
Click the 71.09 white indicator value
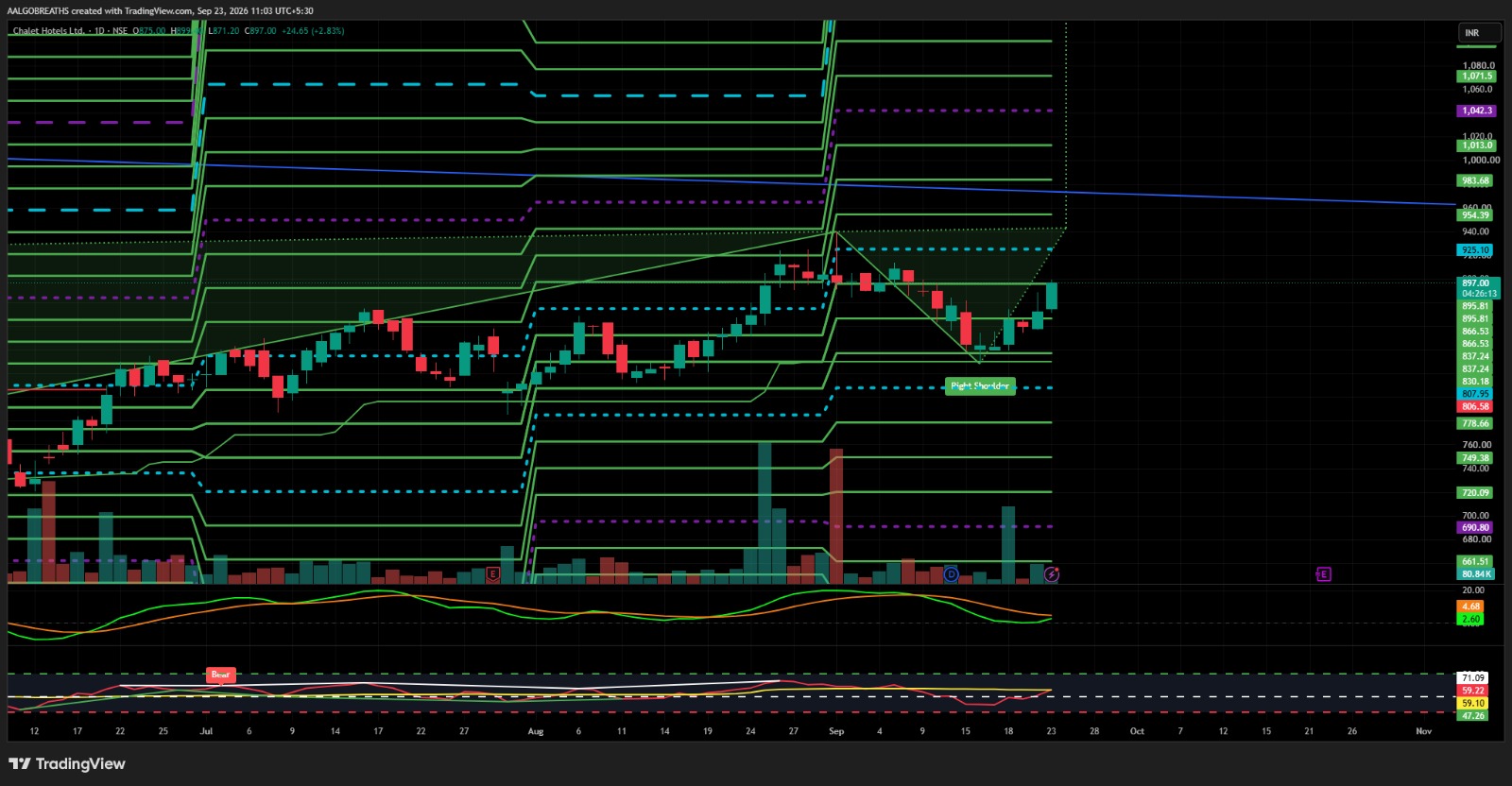tap(1472, 678)
